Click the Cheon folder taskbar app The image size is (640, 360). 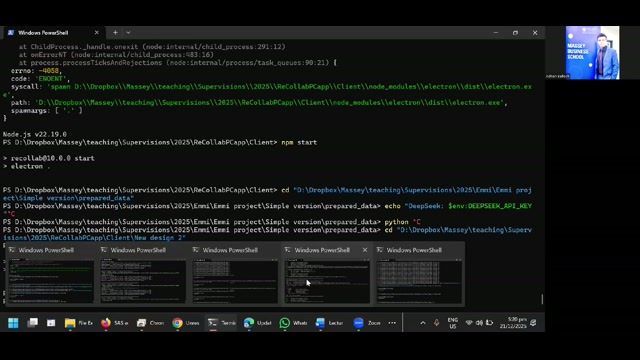pyautogui.click(x=150, y=323)
